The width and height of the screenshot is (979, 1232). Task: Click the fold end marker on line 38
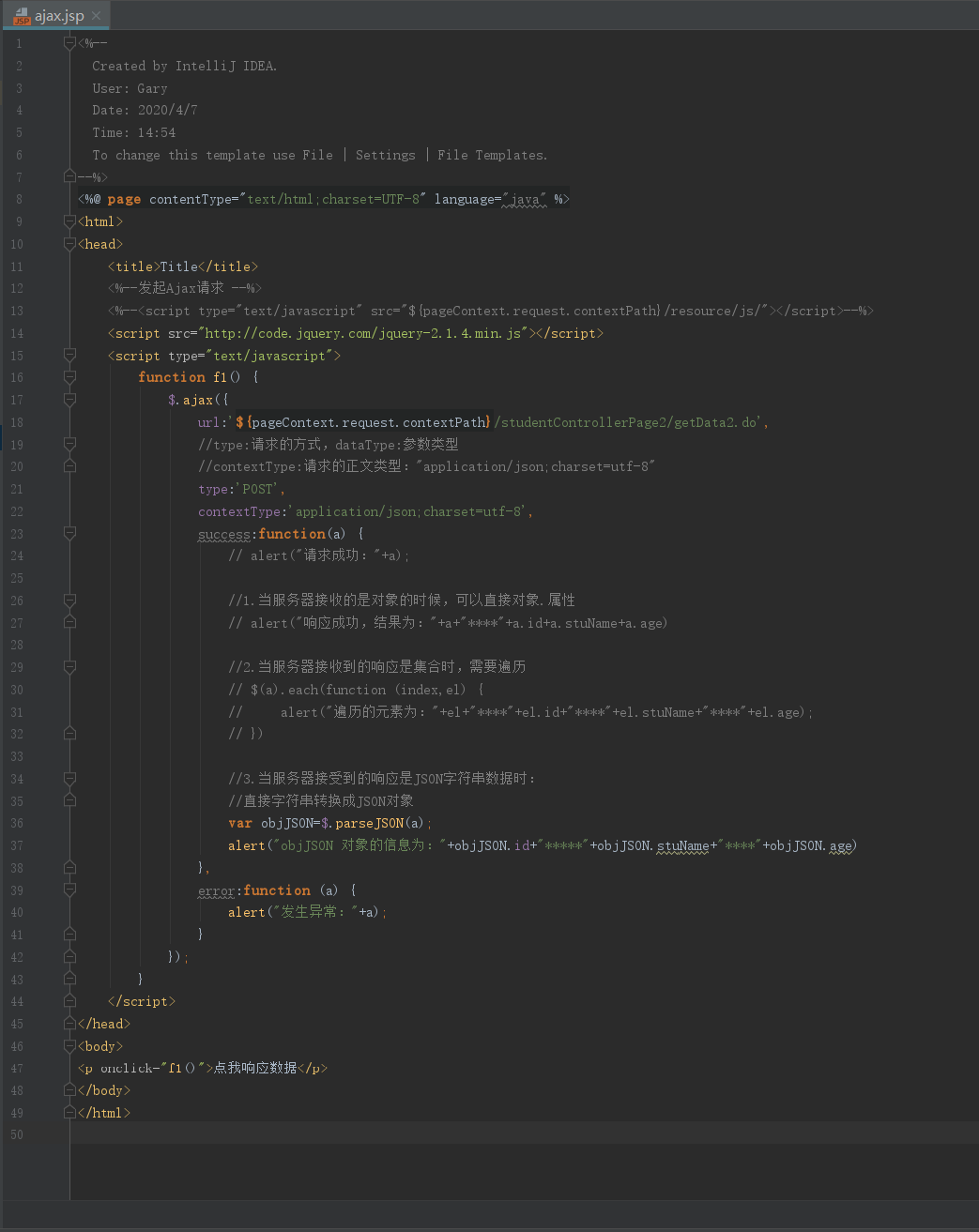(69, 867)
